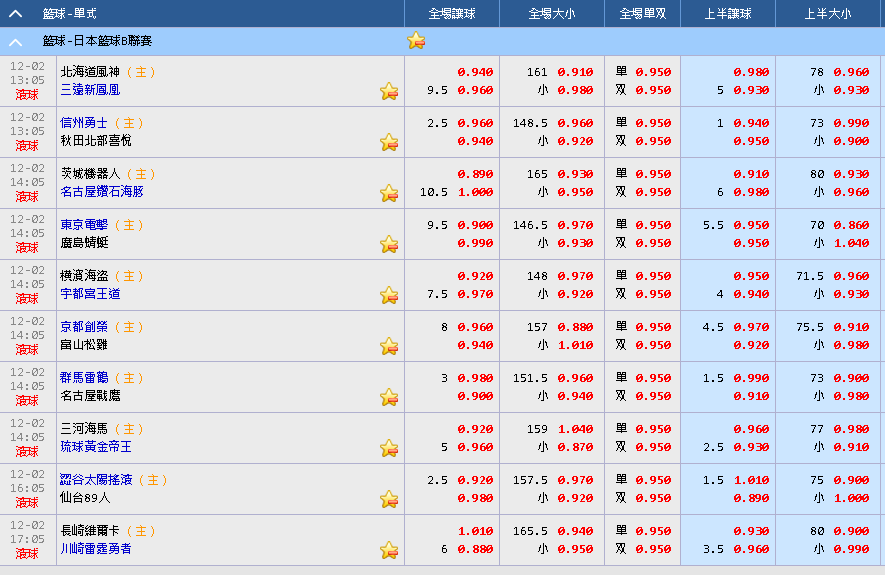
Task: Bet over 161 at 0.910 for 北海道風神
Action: tap(575, 72)
